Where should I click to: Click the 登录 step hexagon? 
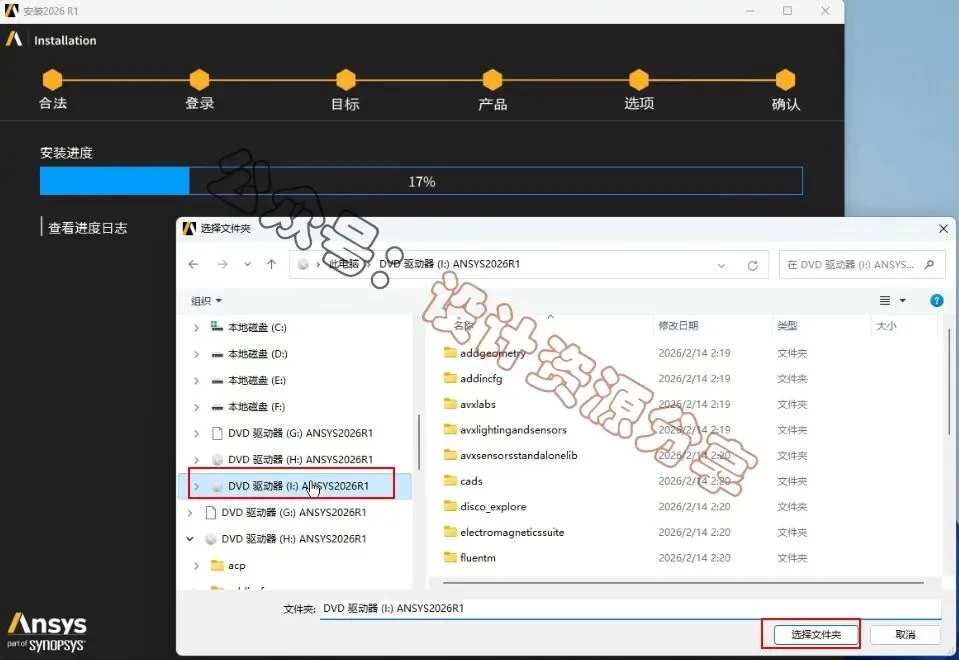[199, 80]
